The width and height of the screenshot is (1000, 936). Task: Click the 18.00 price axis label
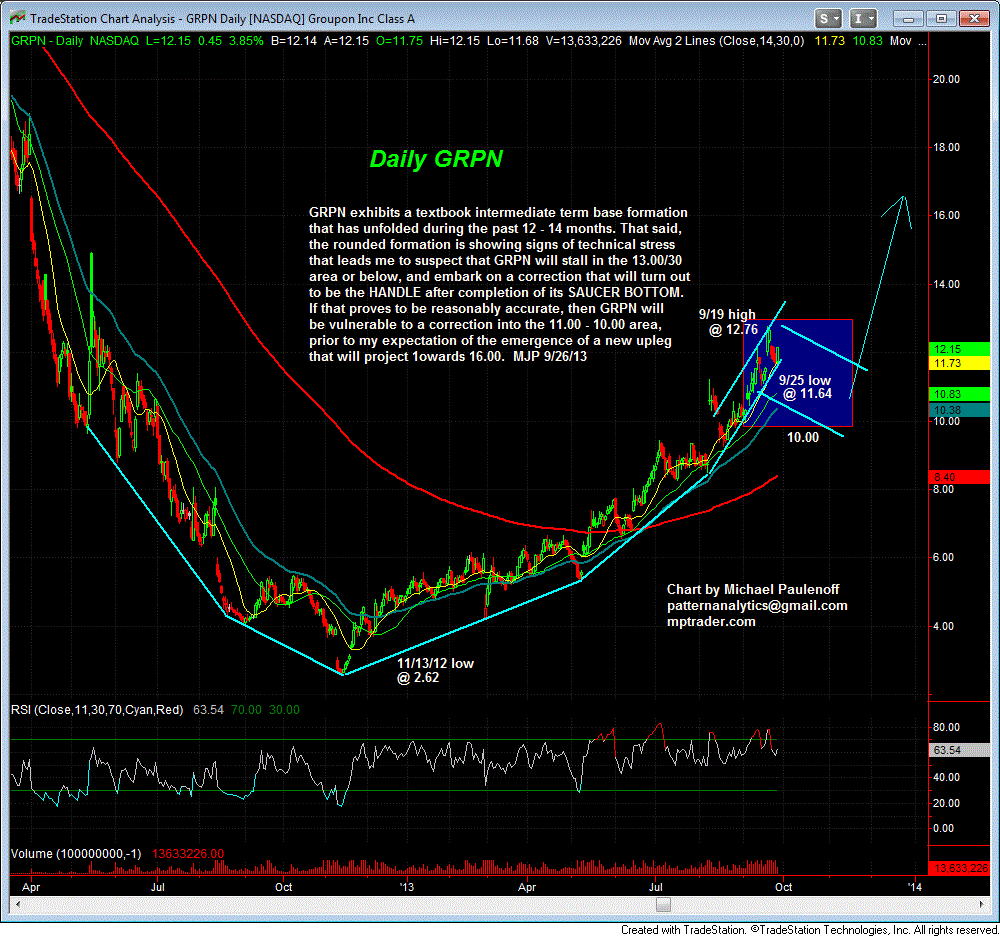pos(946,147)
